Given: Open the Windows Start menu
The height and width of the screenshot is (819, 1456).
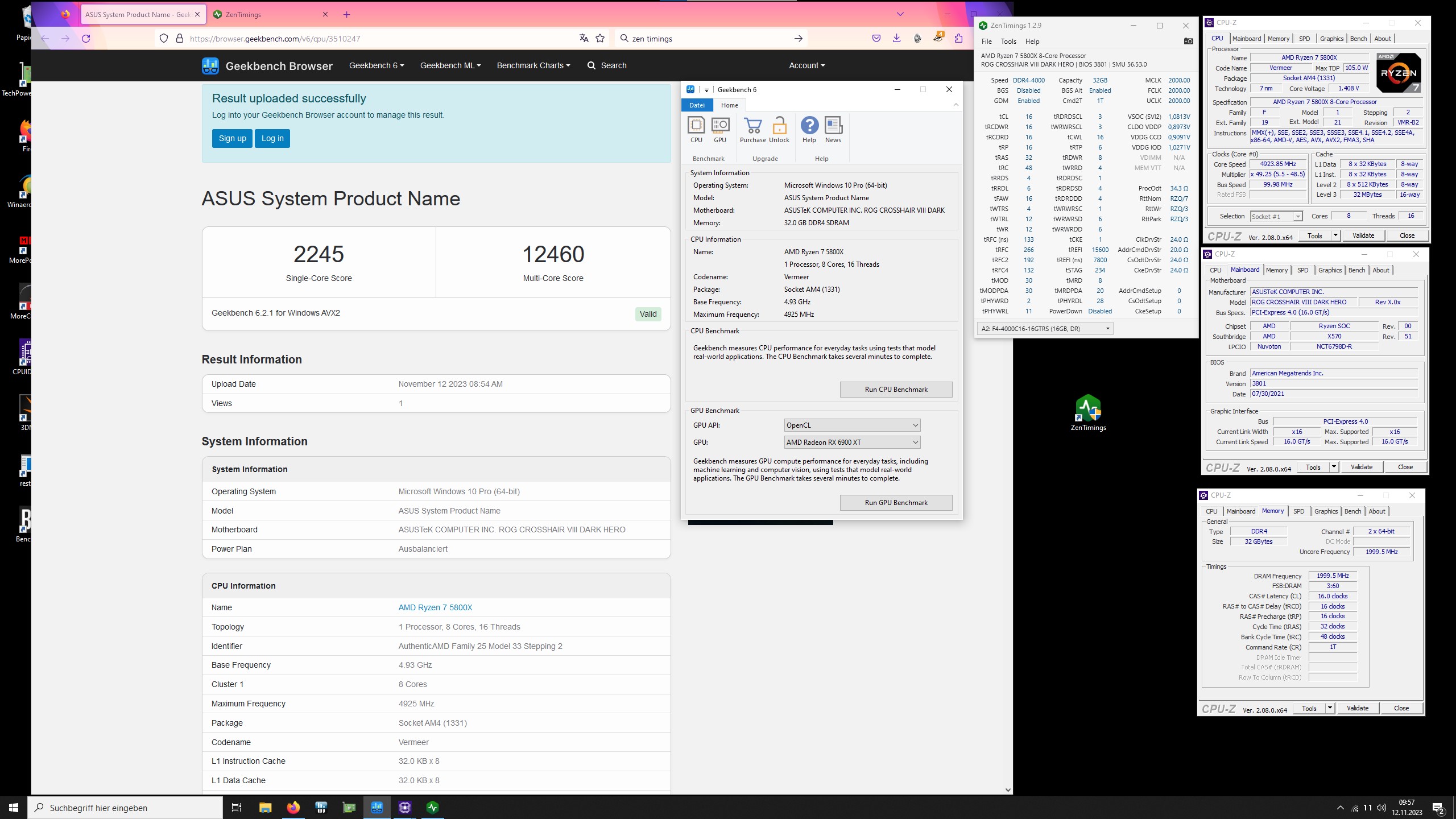Looking at the screenshot, I should pos(14,808).
